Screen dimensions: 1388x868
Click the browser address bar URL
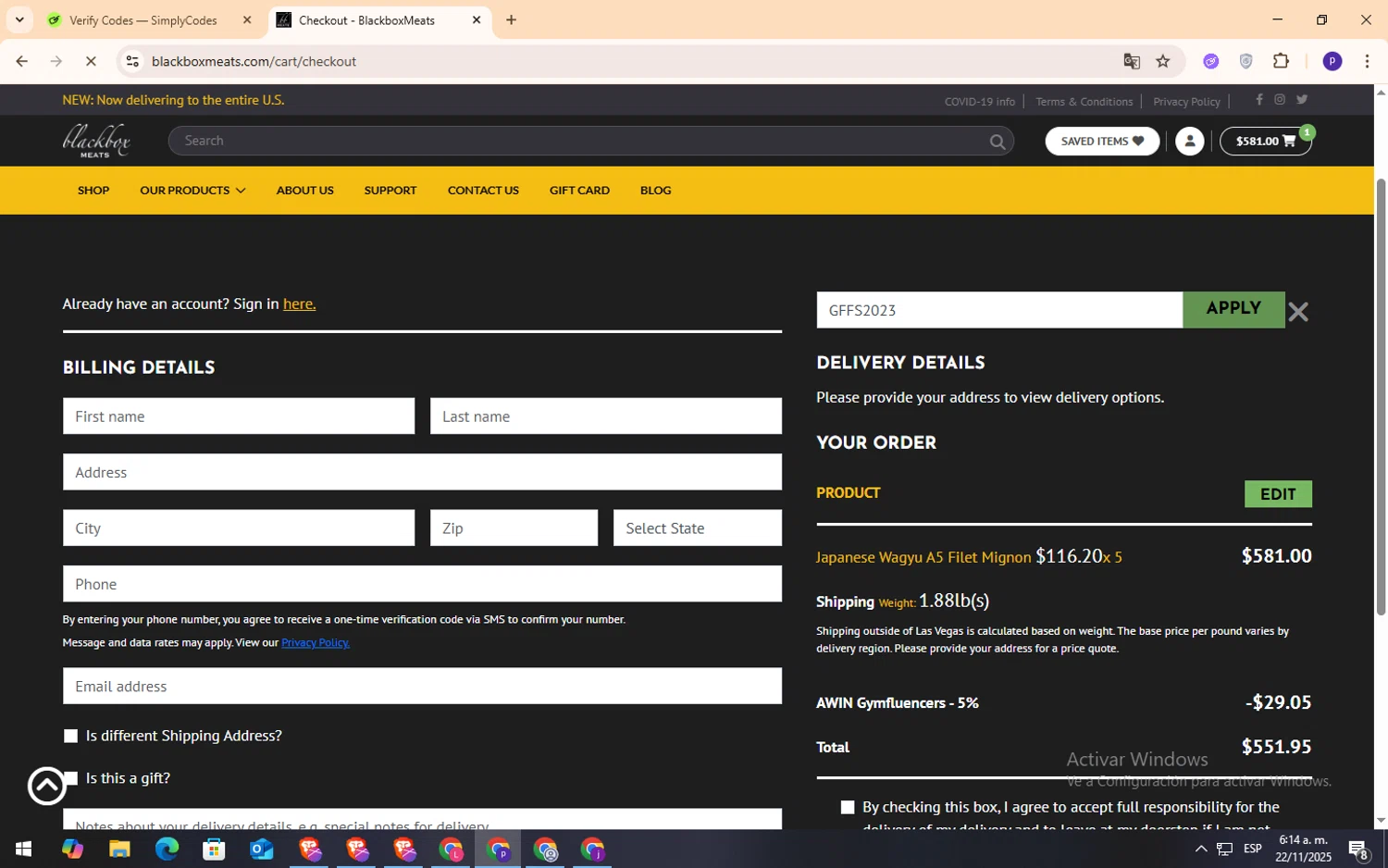[254, 61]
